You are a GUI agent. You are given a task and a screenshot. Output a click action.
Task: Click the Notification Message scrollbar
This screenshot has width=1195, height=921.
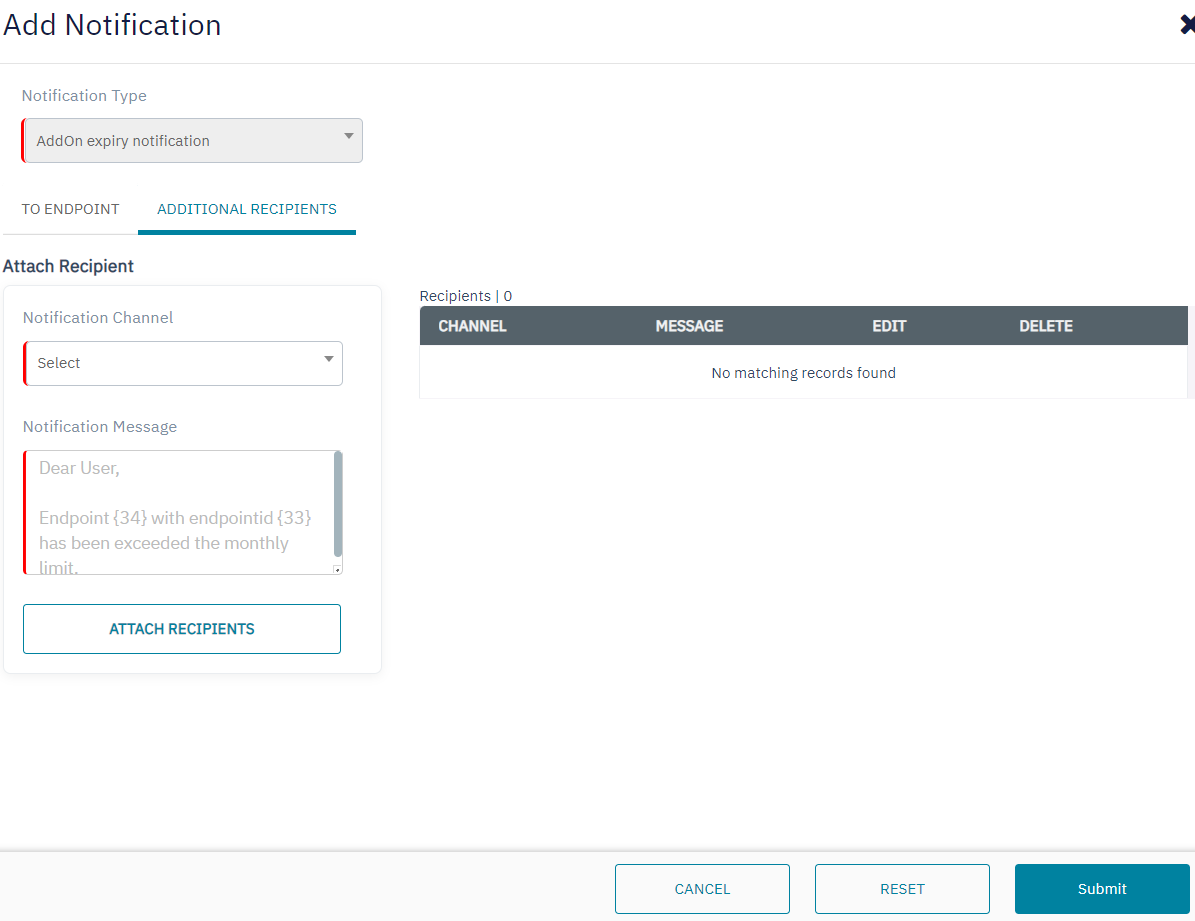(x=338, y=505)
